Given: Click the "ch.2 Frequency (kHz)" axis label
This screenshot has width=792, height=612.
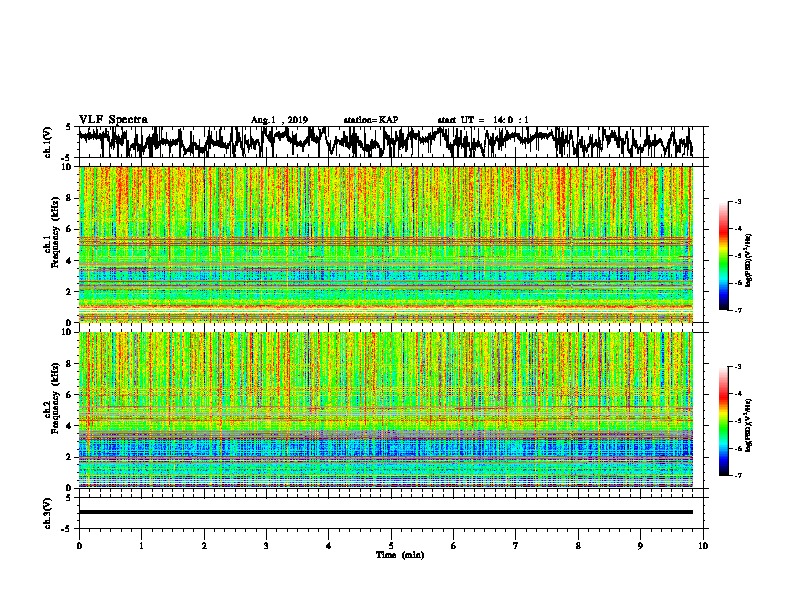Looking at the screenshot, I should (x=51, y=398).
